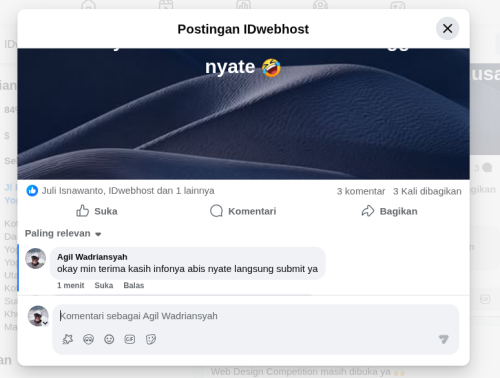View the 3 komentar count
500x378 pixels.
[x=361, y=191]
